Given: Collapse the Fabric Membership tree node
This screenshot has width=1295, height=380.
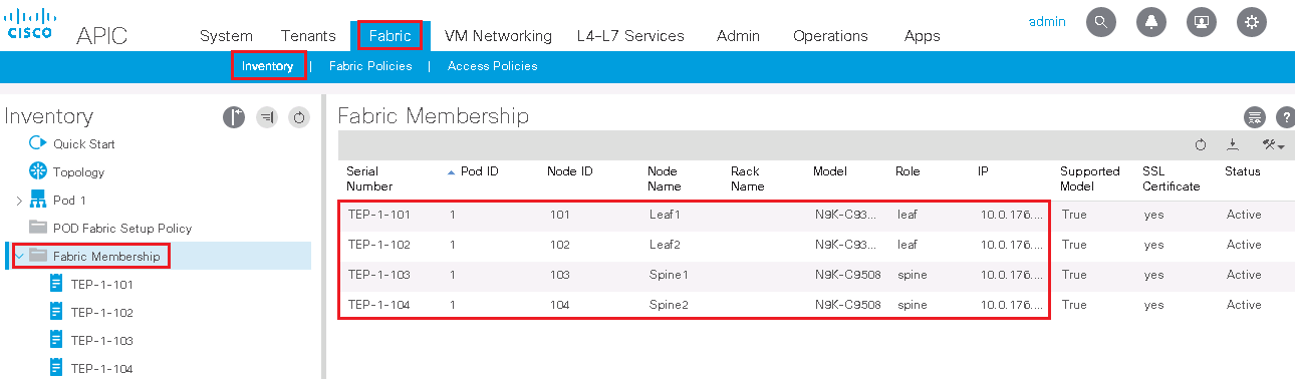Looking at the screenshot, I should coord(19,256).
